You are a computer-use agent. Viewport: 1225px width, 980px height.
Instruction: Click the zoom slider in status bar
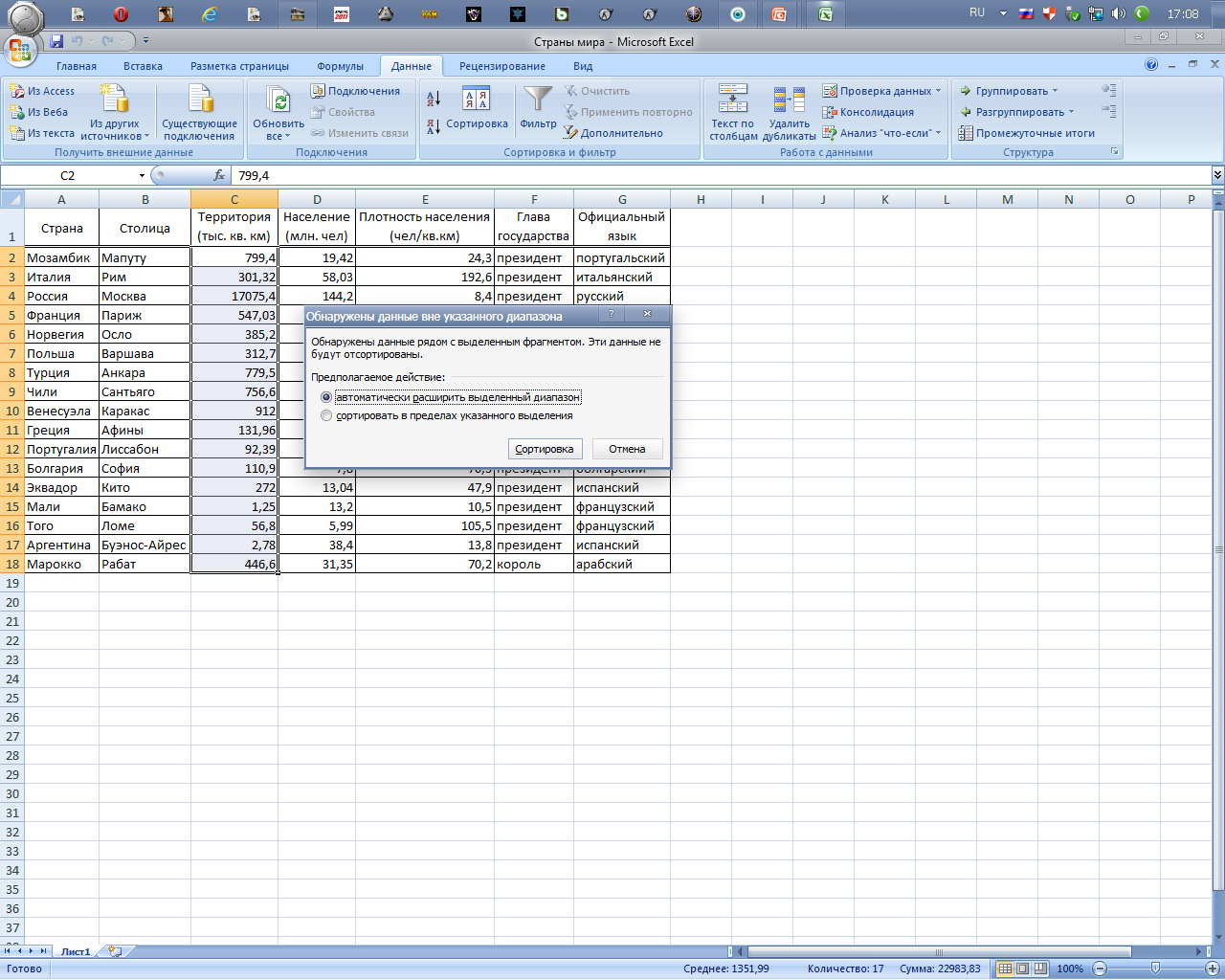1155,969
